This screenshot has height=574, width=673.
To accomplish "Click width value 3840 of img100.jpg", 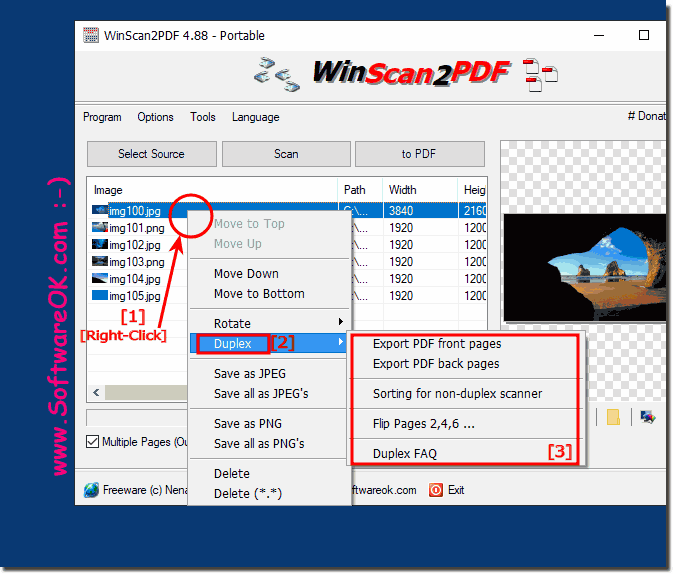I will (401, 211).
